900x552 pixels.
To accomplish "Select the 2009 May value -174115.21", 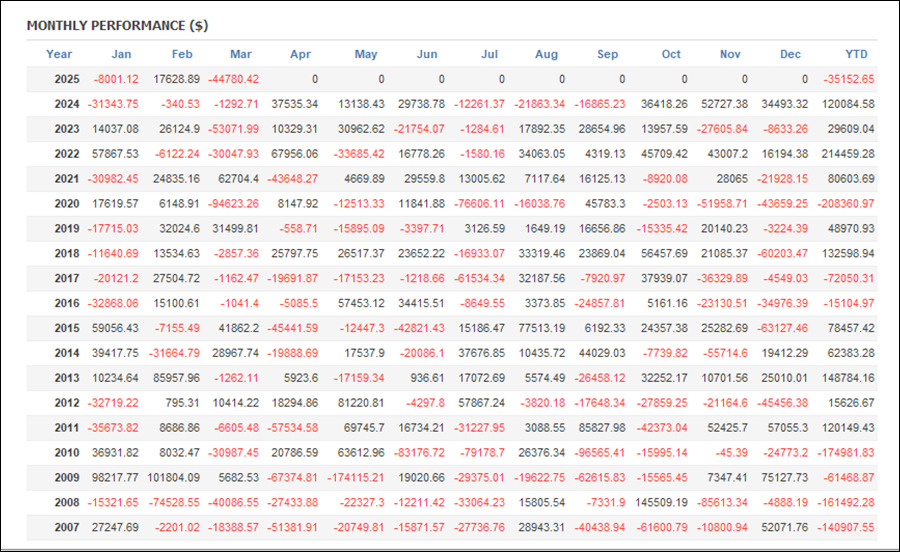I will click(356, 477).
